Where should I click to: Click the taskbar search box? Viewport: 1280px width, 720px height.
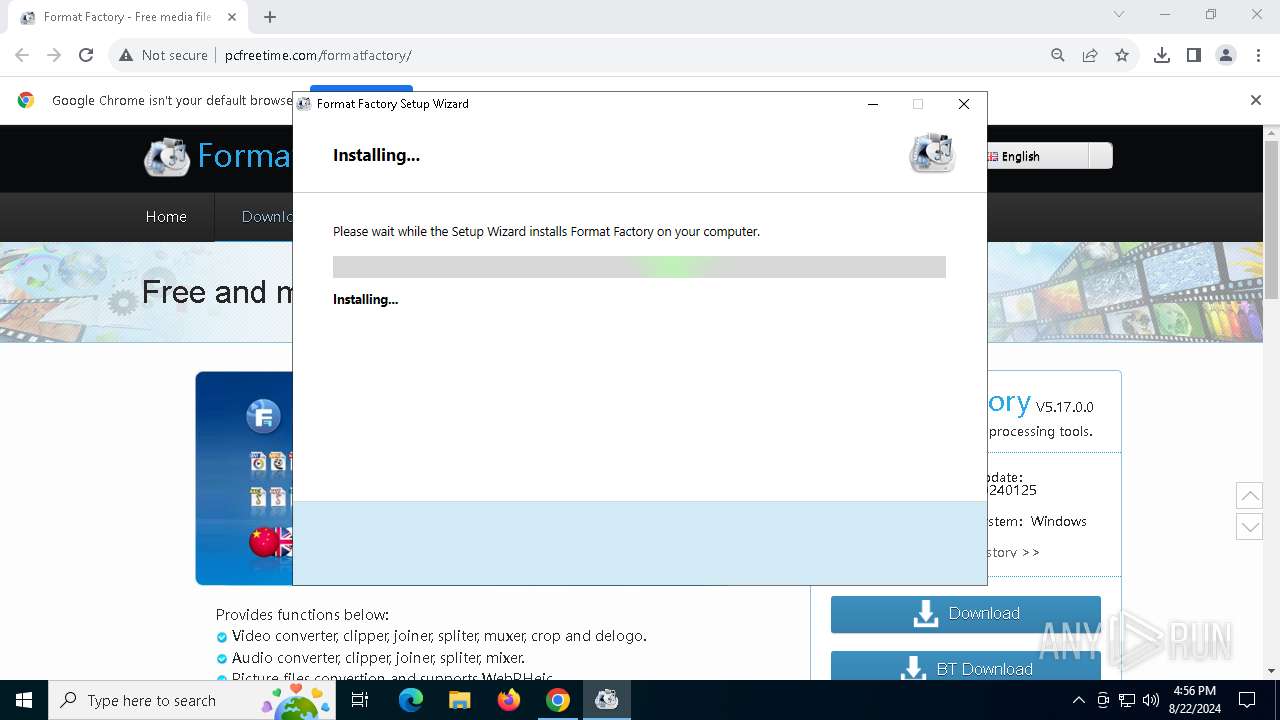point(192,700)
